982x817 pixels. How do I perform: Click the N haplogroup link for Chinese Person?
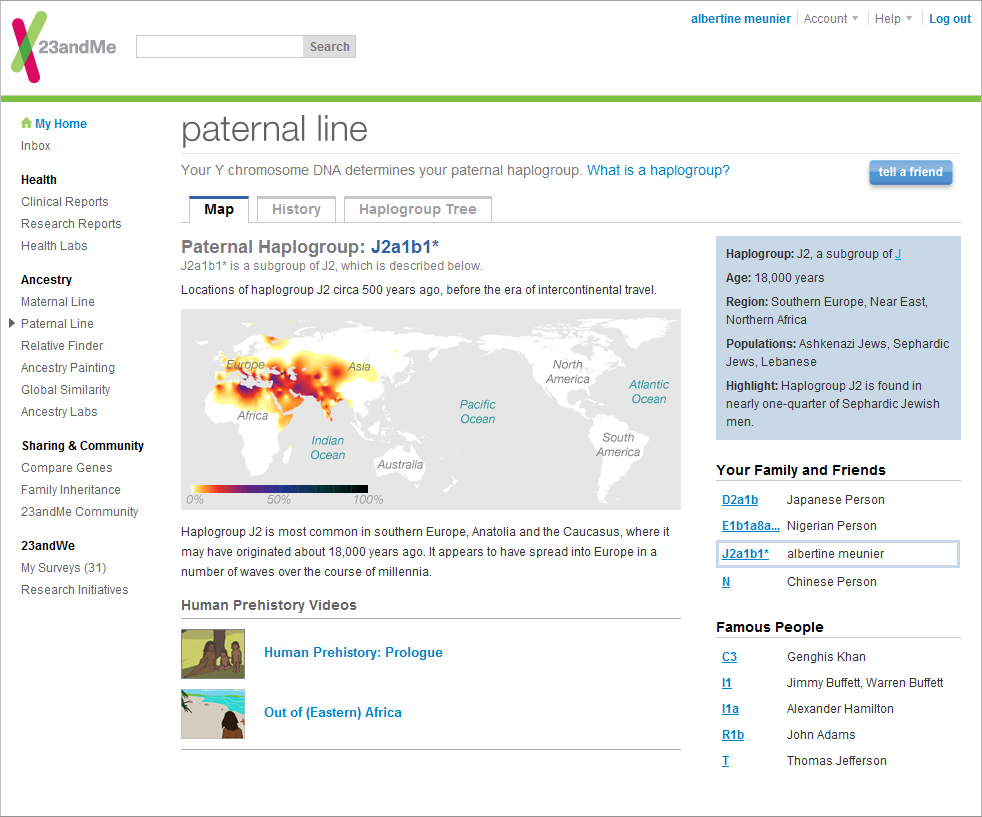tap(726, 582)
